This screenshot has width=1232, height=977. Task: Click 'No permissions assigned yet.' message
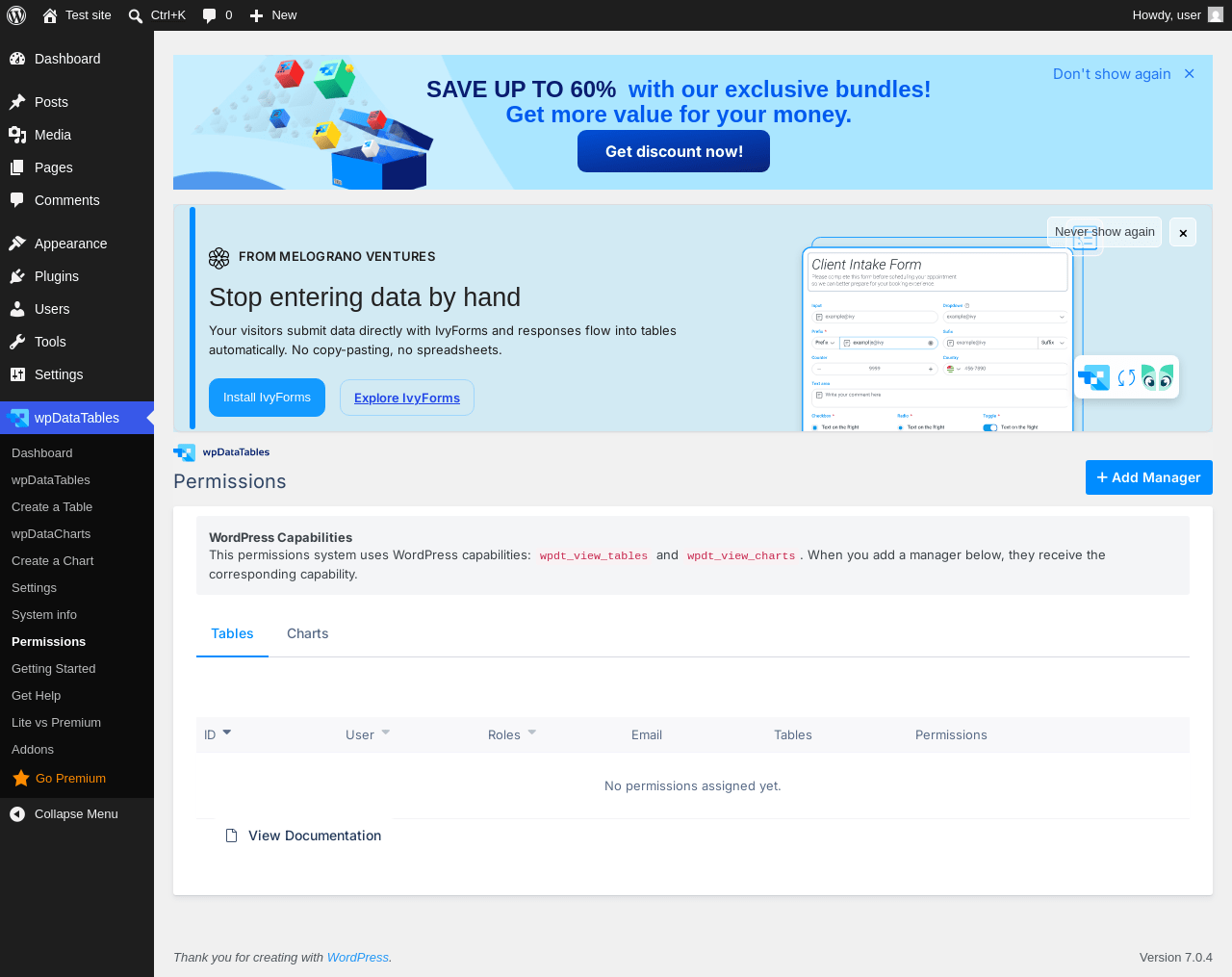[693, 786]
